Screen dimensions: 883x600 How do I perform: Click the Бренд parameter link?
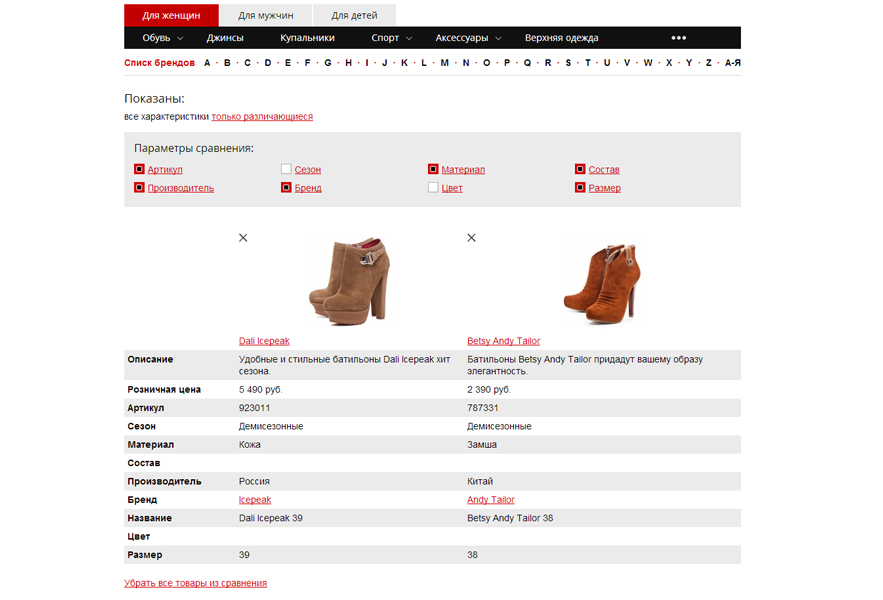click(308, 188)
